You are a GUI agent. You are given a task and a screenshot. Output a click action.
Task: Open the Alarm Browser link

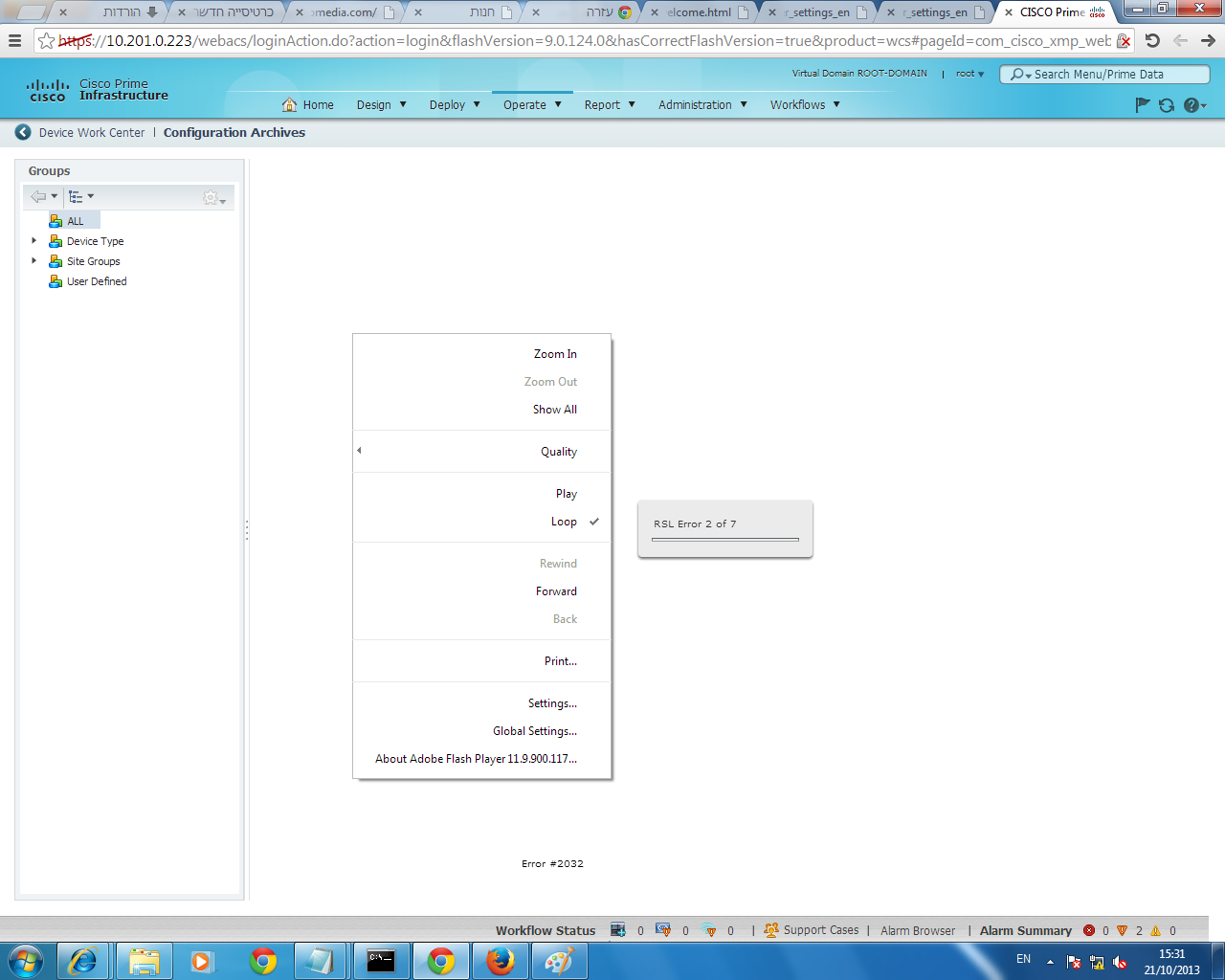pos(918,930)
